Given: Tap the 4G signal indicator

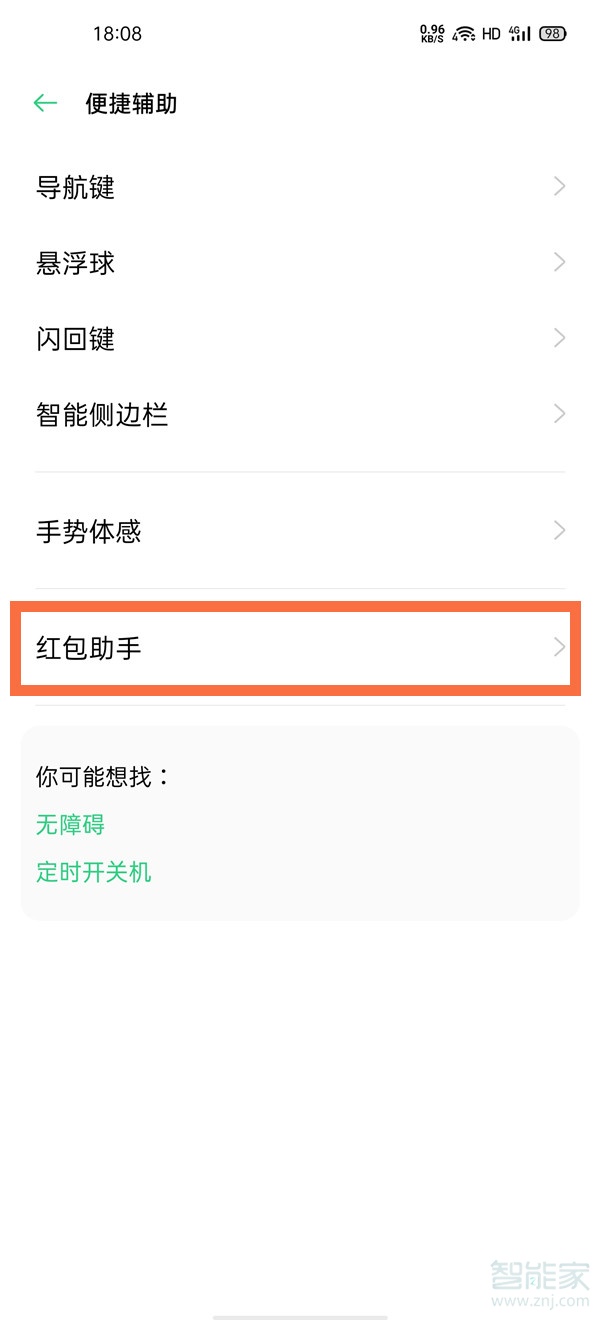Looking at the screenshot, I should pos(520,33).
